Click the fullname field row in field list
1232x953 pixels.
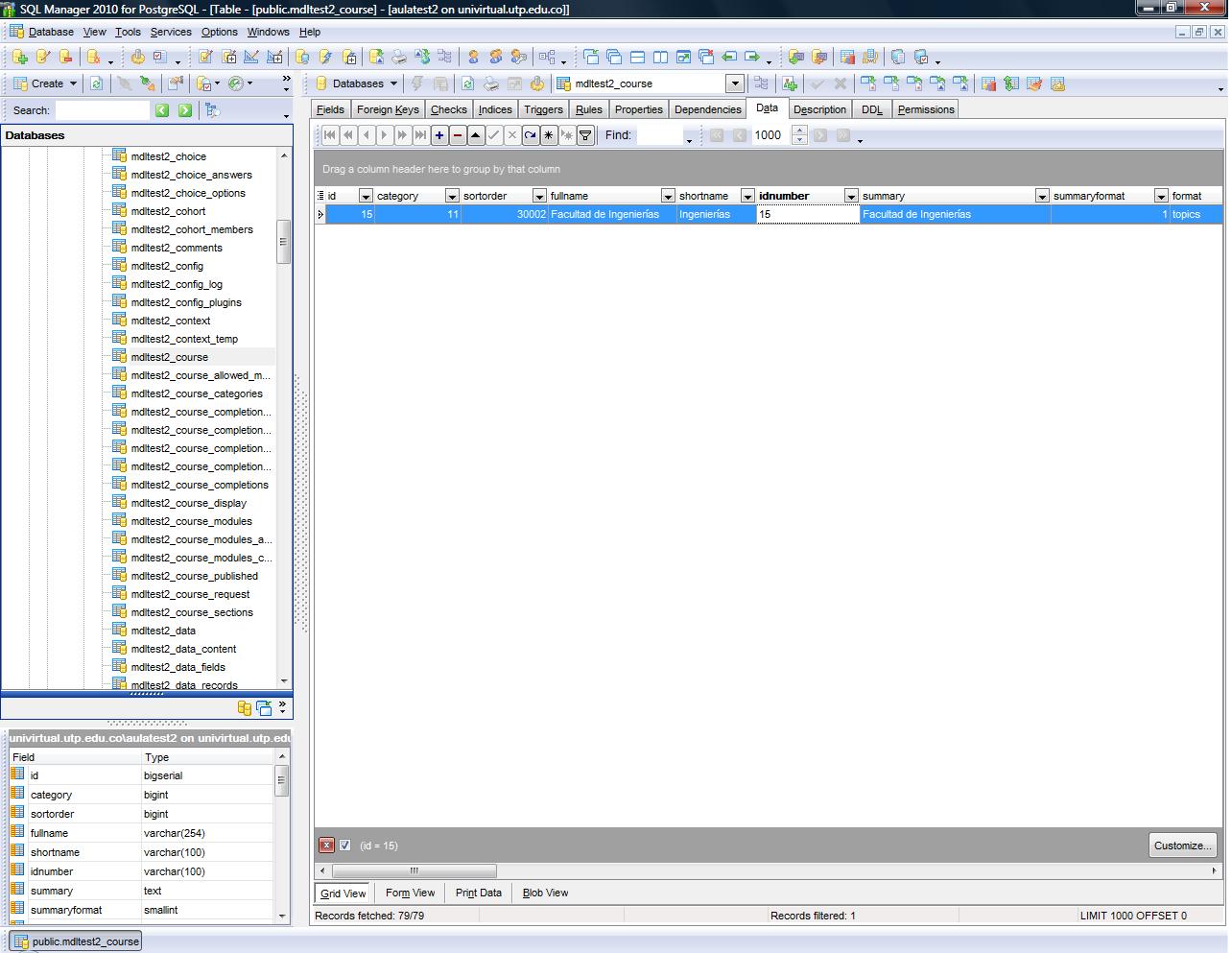(x=142, y=833)
